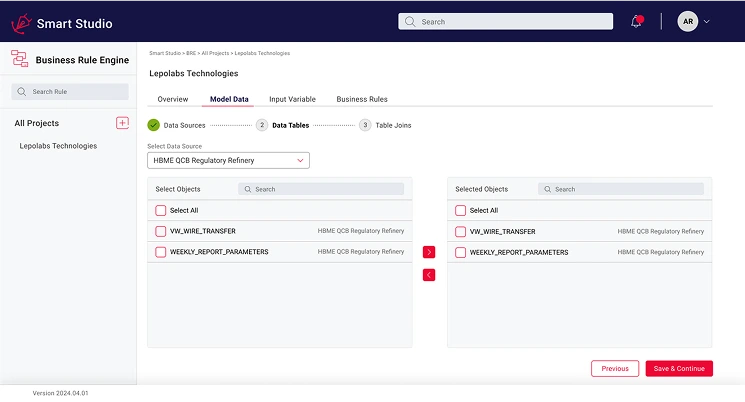Image resolution: width=745 pixels, height=402 pixels.
Task: Tick WEEKLY_REPORT_PARAMETERS checkbox in Selected Objects
Action: click(x=461, y=252)
